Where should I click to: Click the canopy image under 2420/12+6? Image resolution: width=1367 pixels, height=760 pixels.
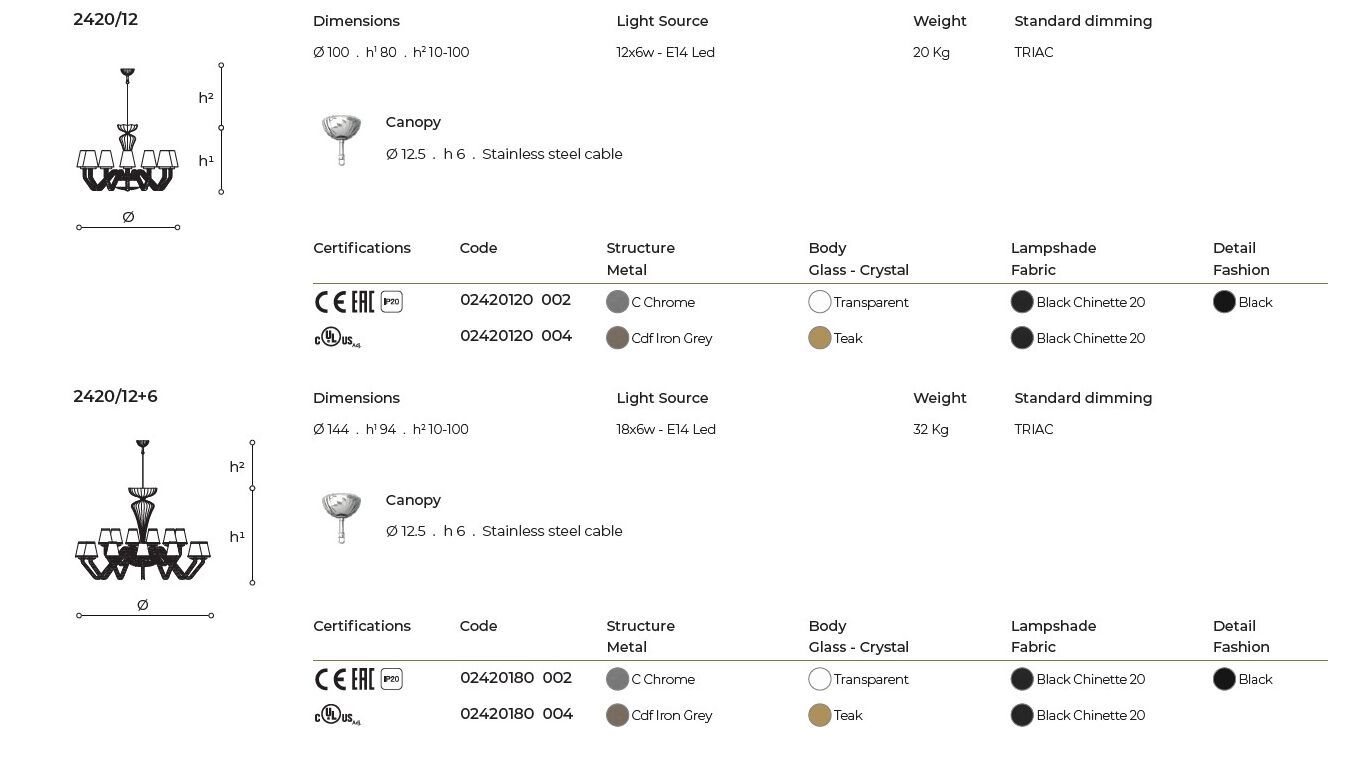click(341, 517)
